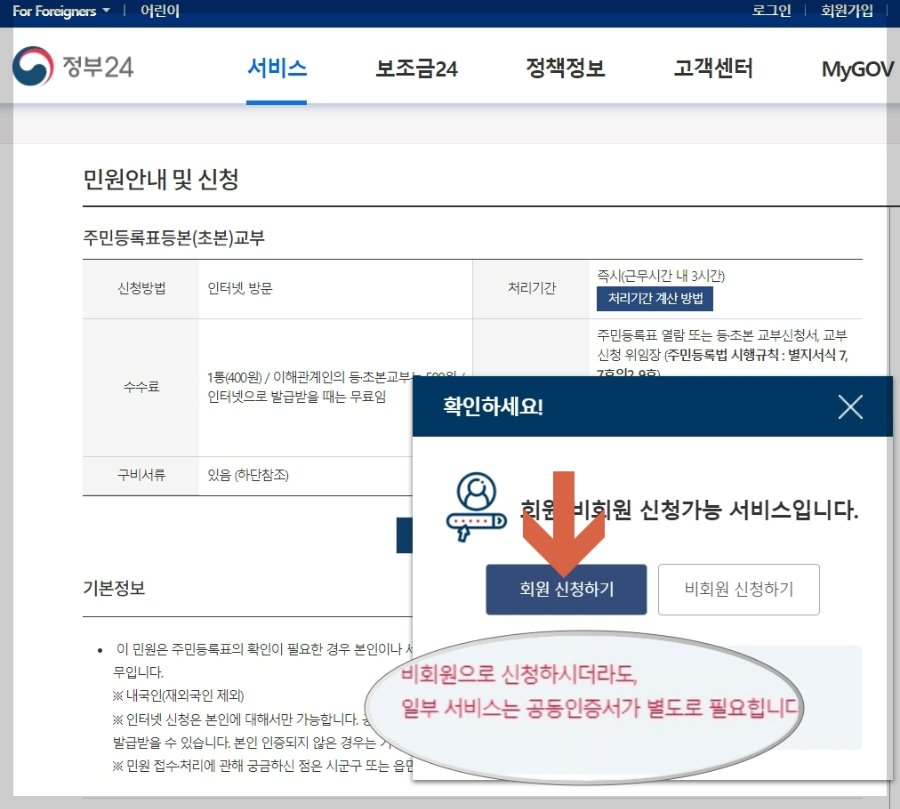
Task: Open the 어린이 page link
Action: tap(160, 11)
